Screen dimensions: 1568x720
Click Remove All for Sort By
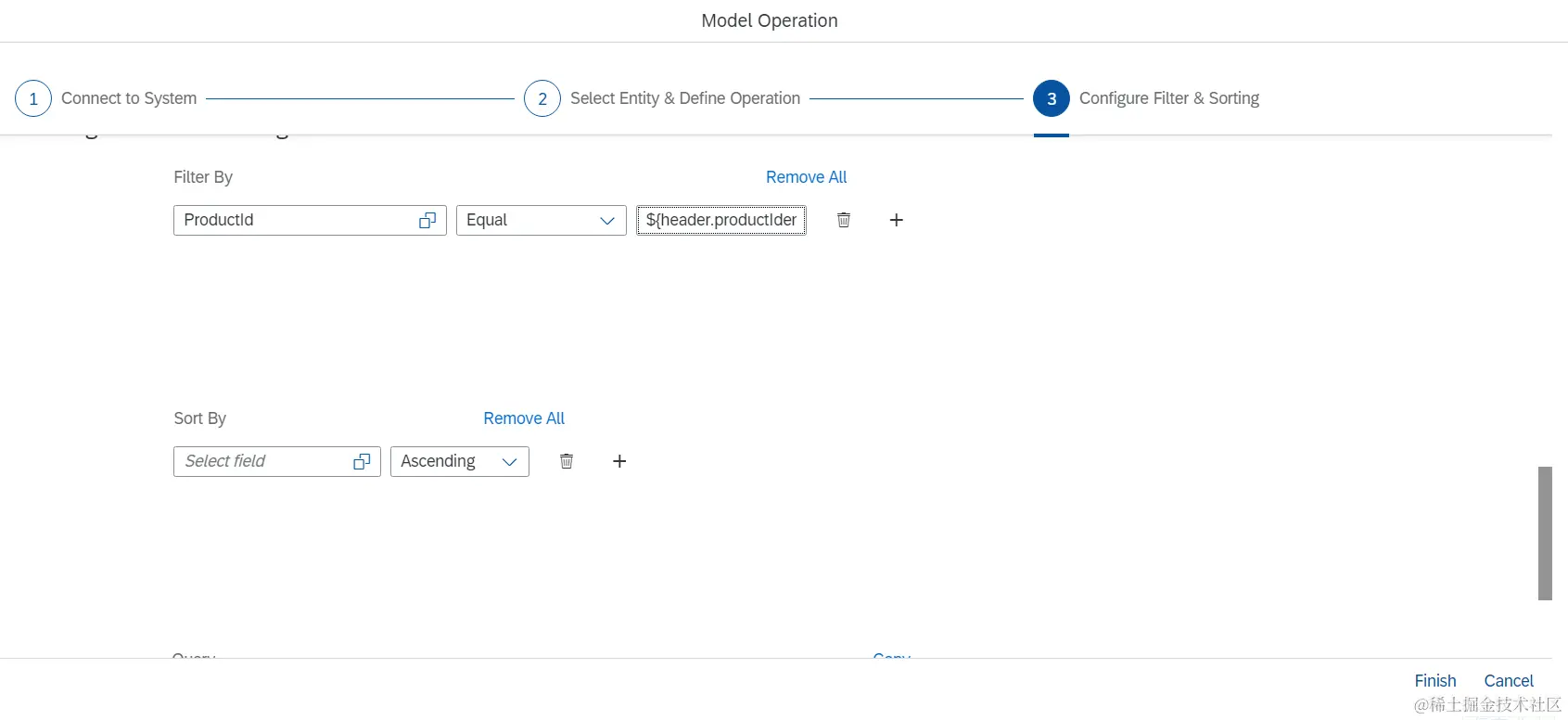524,418
